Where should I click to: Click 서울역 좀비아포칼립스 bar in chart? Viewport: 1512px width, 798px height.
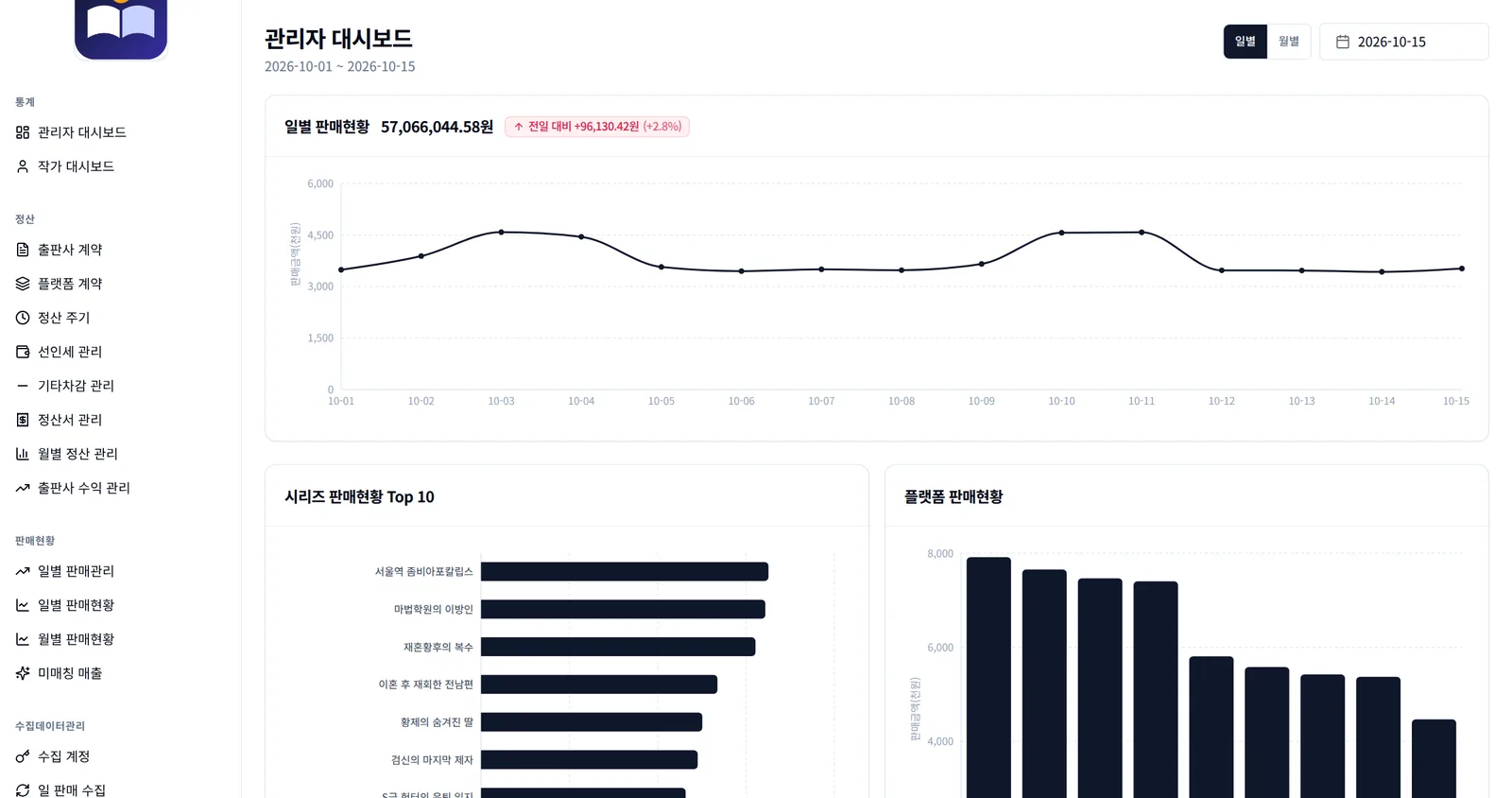(624, 571)
